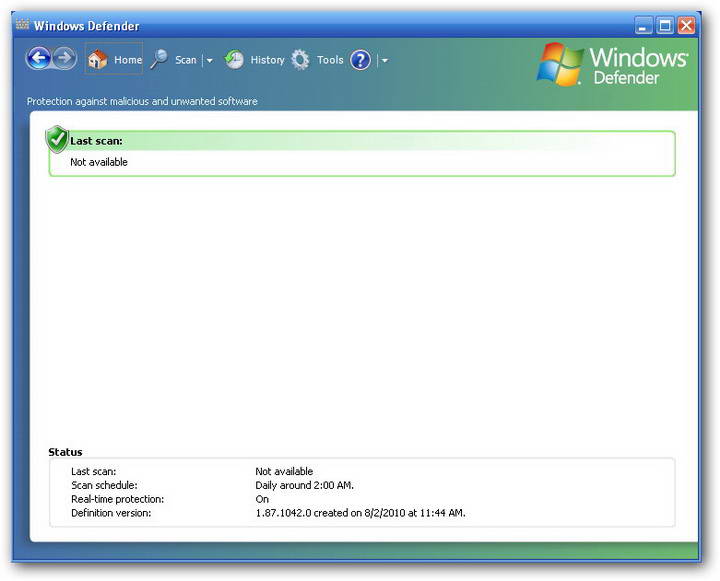This screenshot has height=581, width=720.
Task: Click the Scan magnifying glass icon
Action: tap(159, 60)
